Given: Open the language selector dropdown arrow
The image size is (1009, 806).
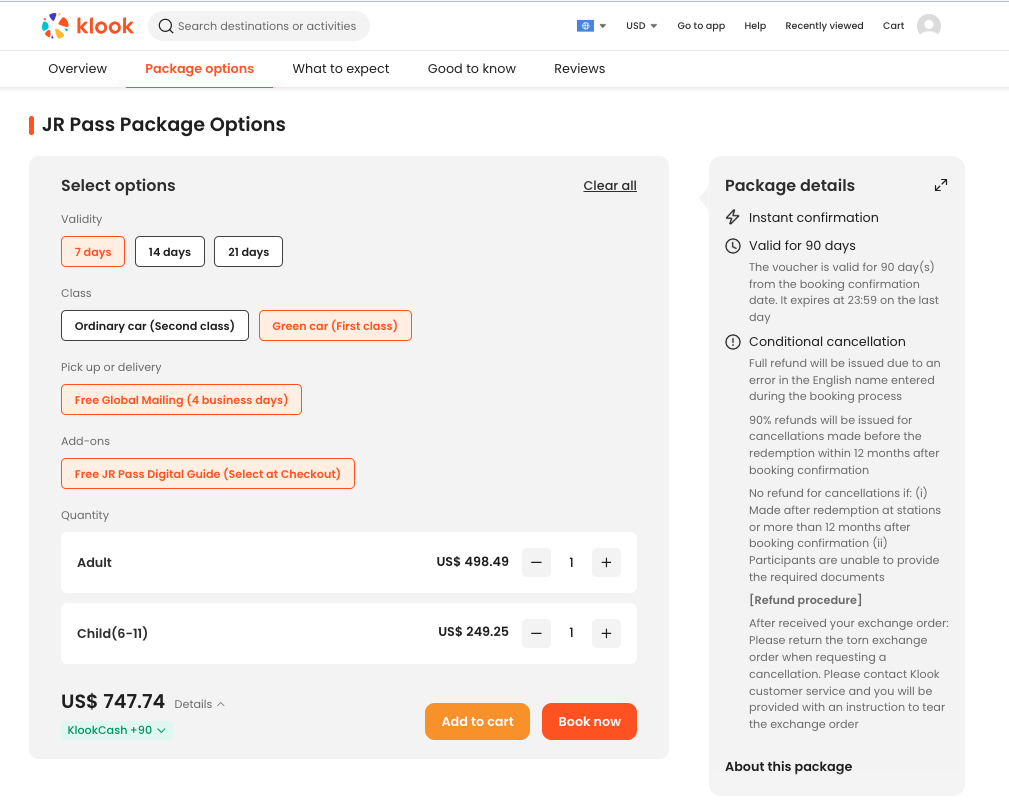Looking at the screenshot, I should click(x=603, y=26).
